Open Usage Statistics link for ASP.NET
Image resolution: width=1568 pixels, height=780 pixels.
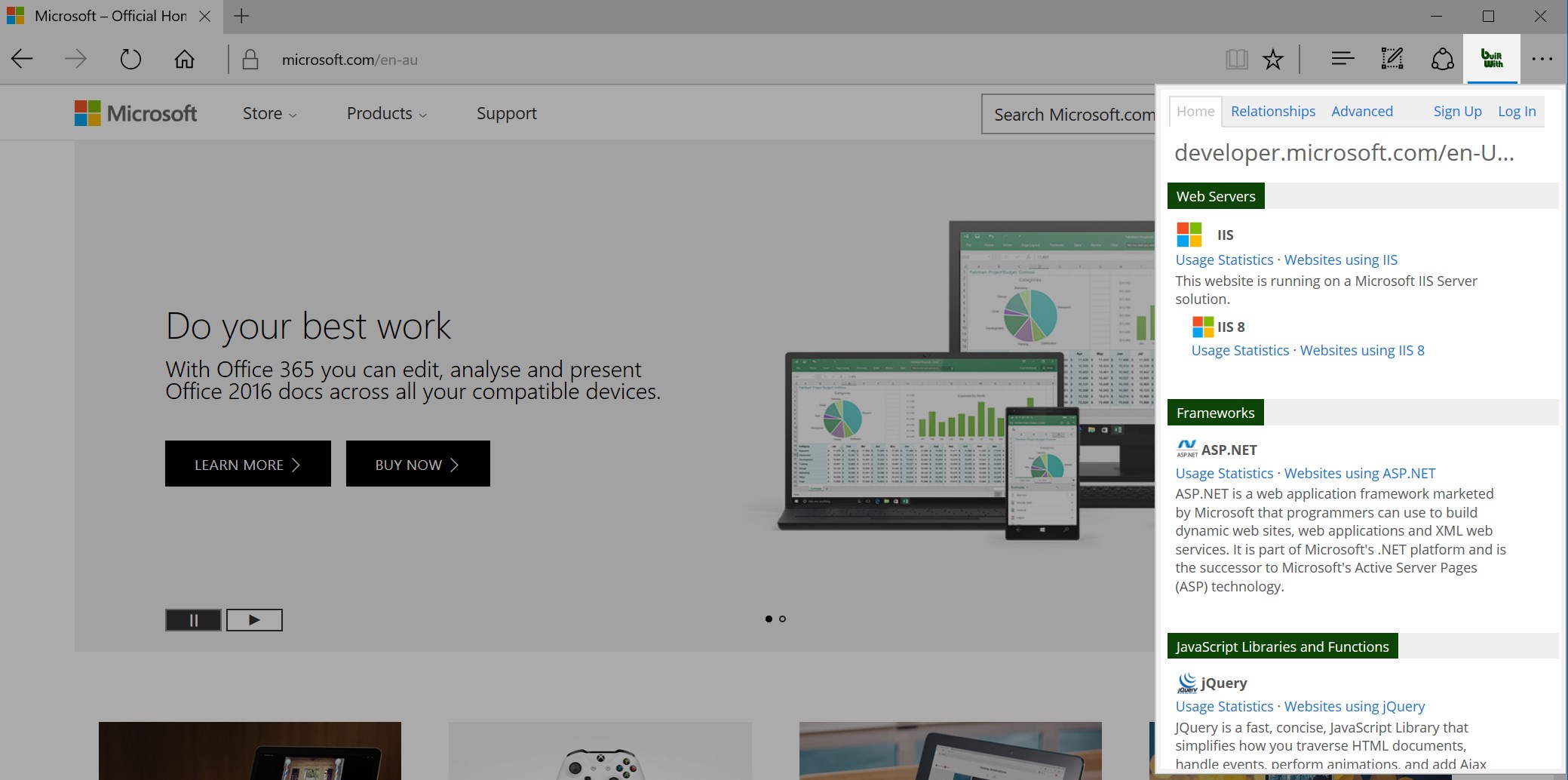point(1224,474)
